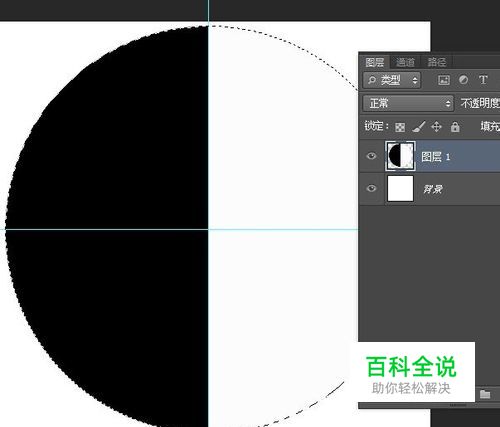This screenshot has height=427, width=500.
Task: Lock position move icon
Action: (436, 127)
